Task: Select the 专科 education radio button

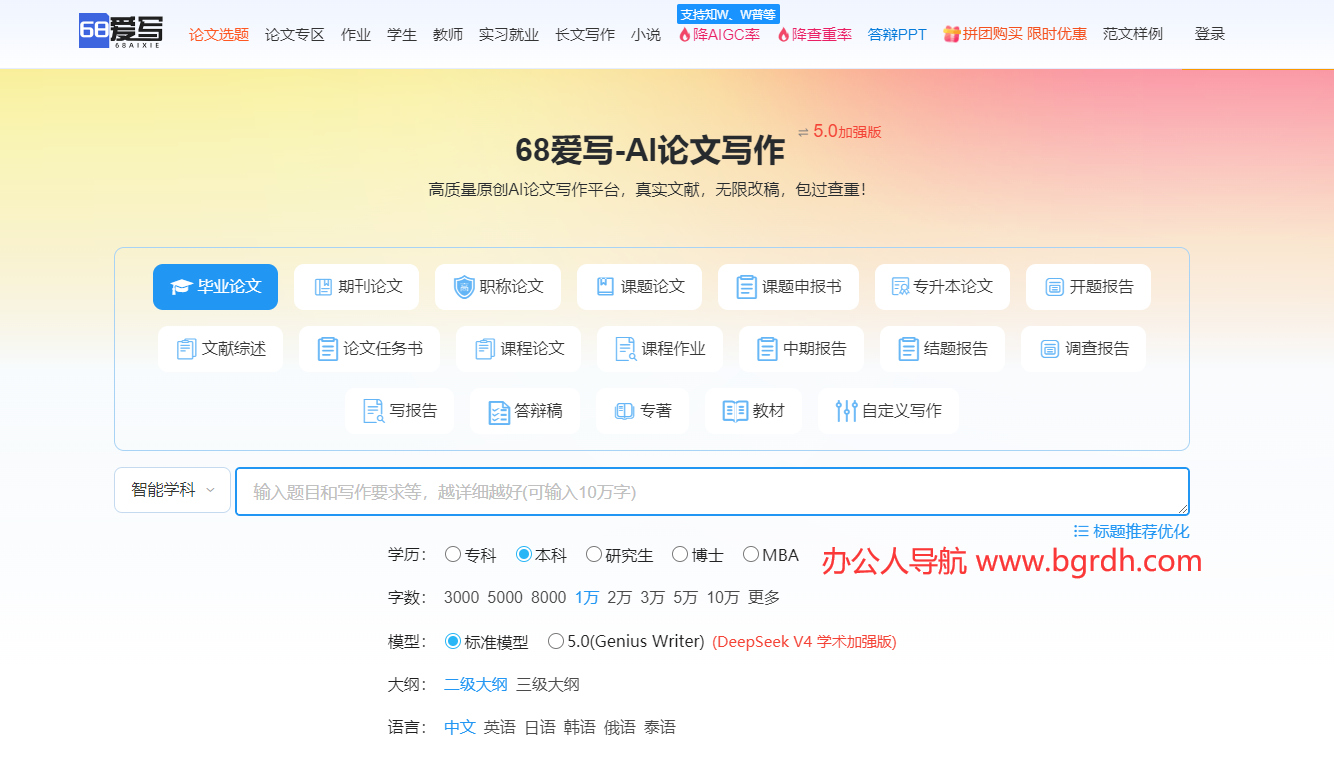Action: tap(453, 554)
